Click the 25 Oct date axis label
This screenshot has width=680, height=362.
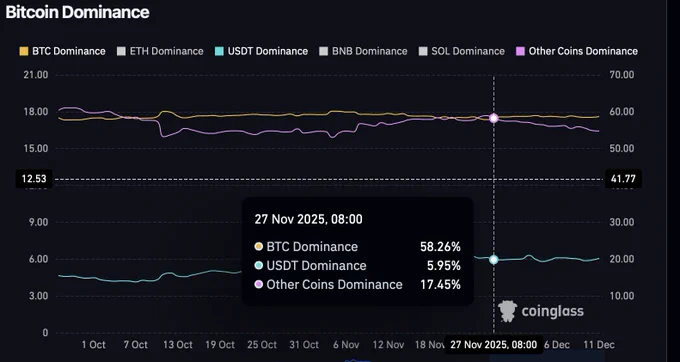(262, 345)
